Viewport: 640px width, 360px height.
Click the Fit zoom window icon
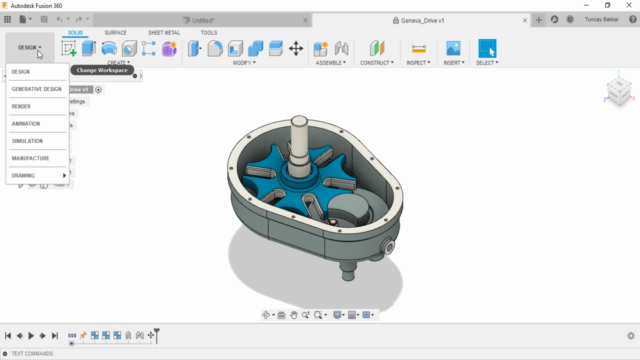pos(318,315)
